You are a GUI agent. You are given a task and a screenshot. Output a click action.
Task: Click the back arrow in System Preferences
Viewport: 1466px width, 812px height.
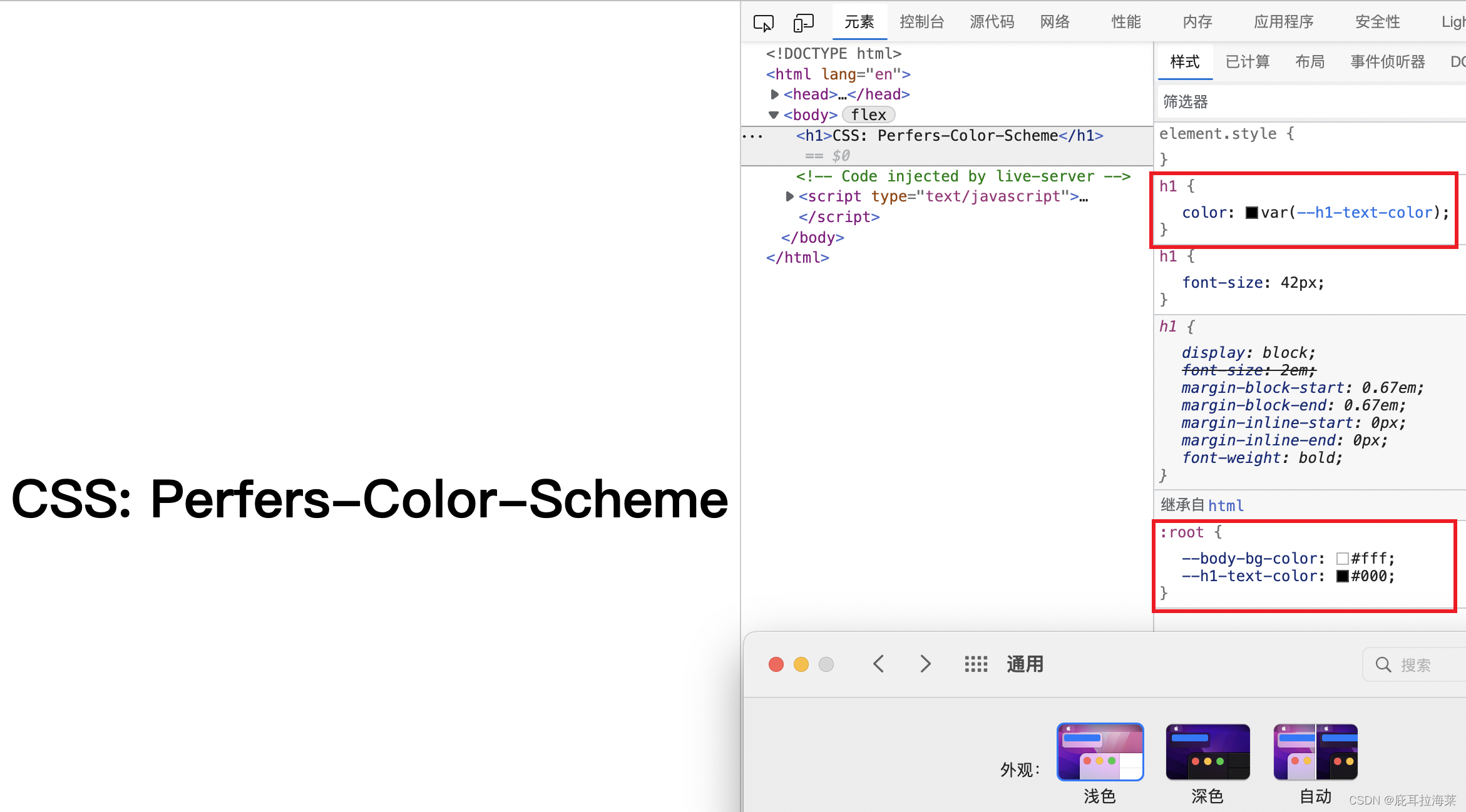[x=879, y=664]
